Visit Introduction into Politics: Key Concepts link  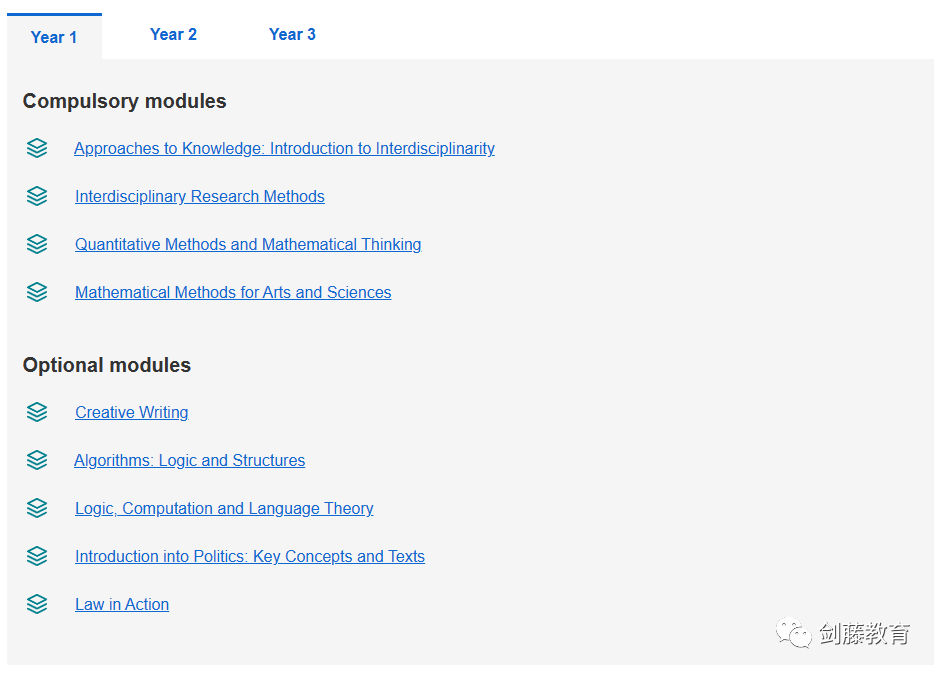click(250, 556)
